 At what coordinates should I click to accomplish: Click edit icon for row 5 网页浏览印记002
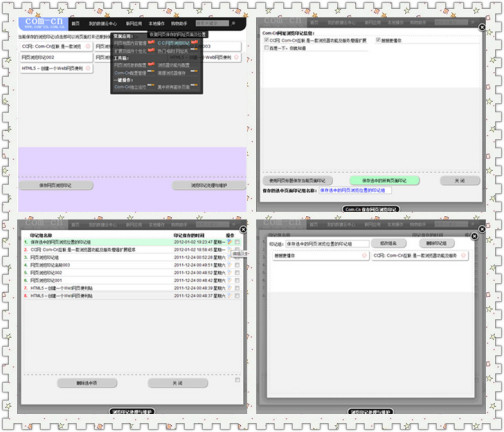230,273
